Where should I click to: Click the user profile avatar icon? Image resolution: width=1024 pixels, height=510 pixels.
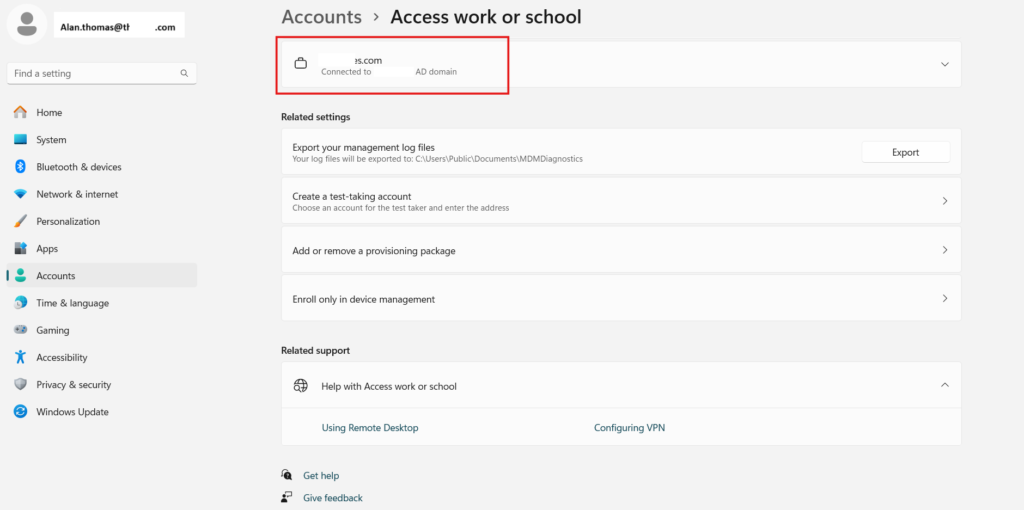click(x=26, y=24)
